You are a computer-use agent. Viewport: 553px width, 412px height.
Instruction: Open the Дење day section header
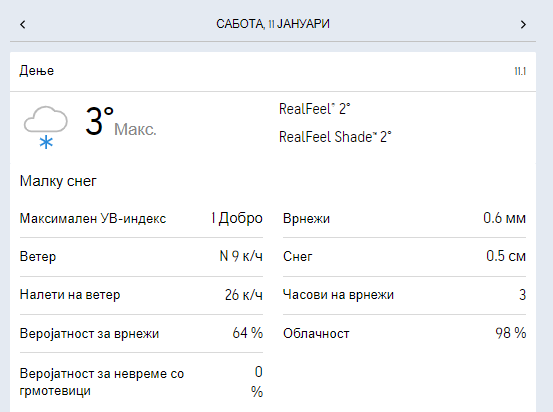click(x=273, y=72)
